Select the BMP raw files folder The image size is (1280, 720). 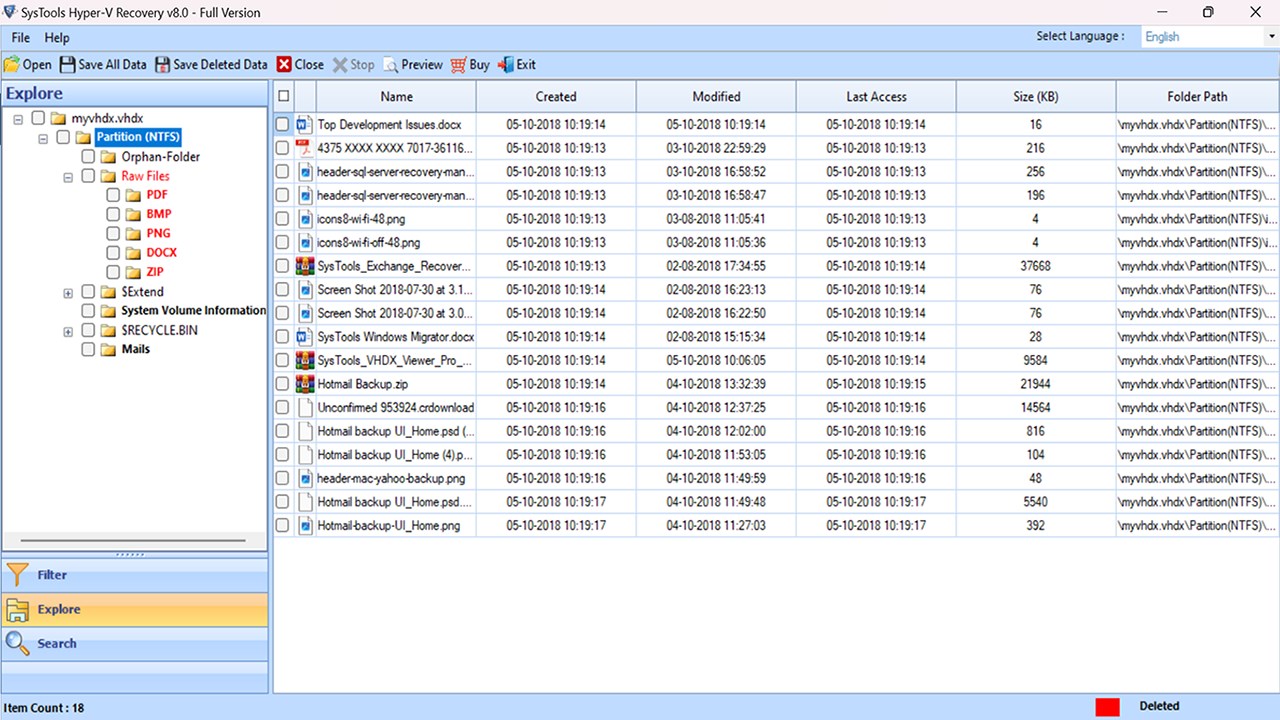(x=159, y=214)
